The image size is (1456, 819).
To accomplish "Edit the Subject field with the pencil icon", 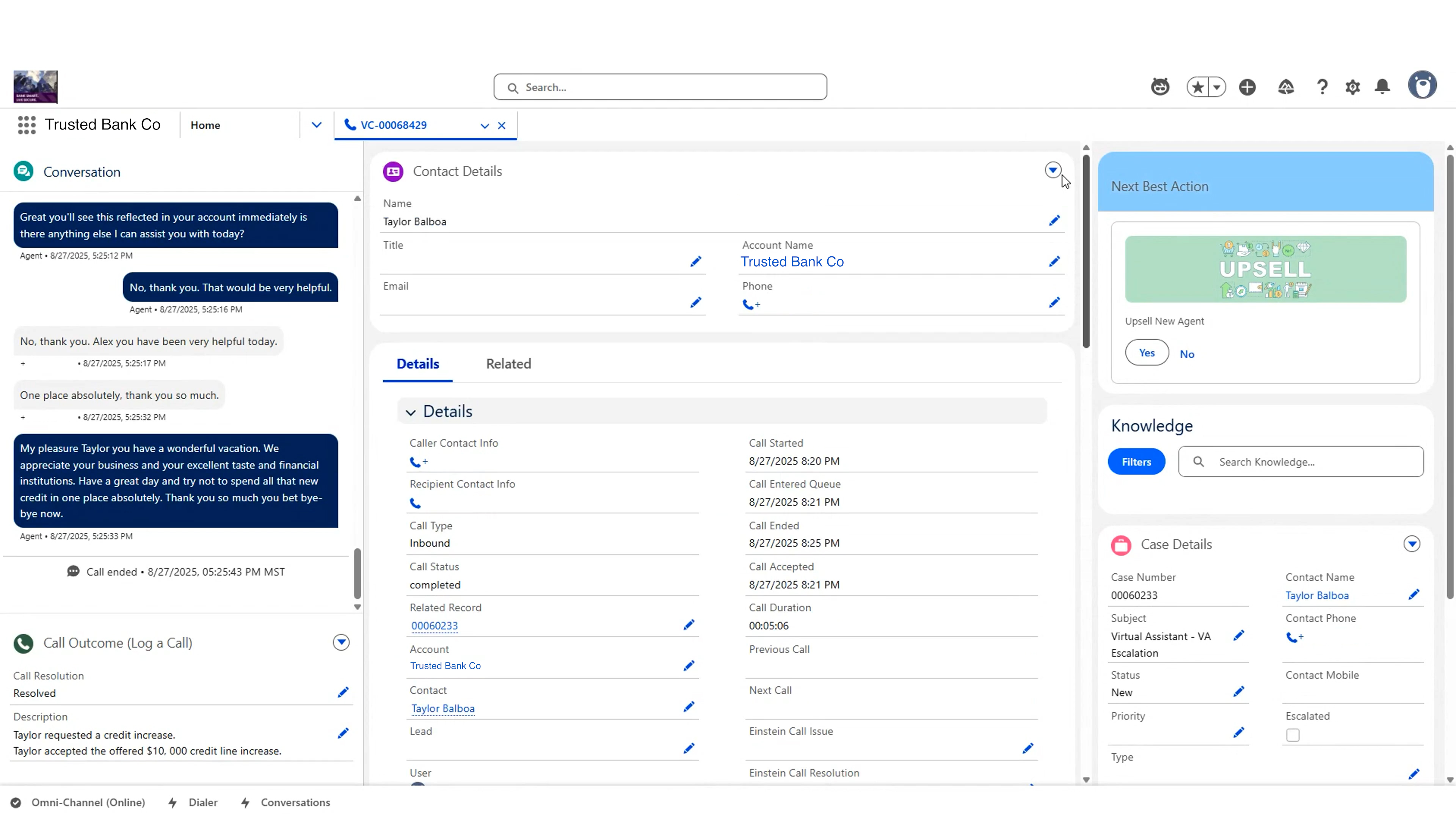I will tap(1239, 635).
